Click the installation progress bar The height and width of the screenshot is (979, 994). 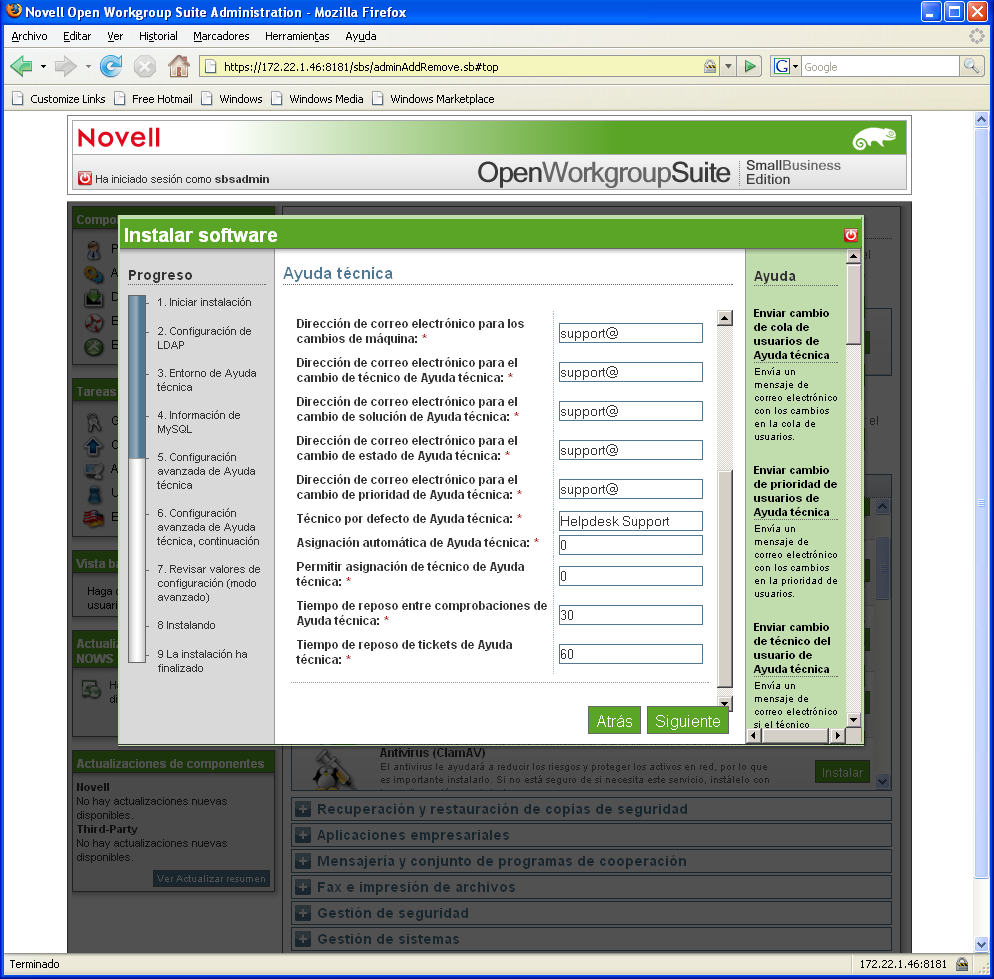click(137, 479)
